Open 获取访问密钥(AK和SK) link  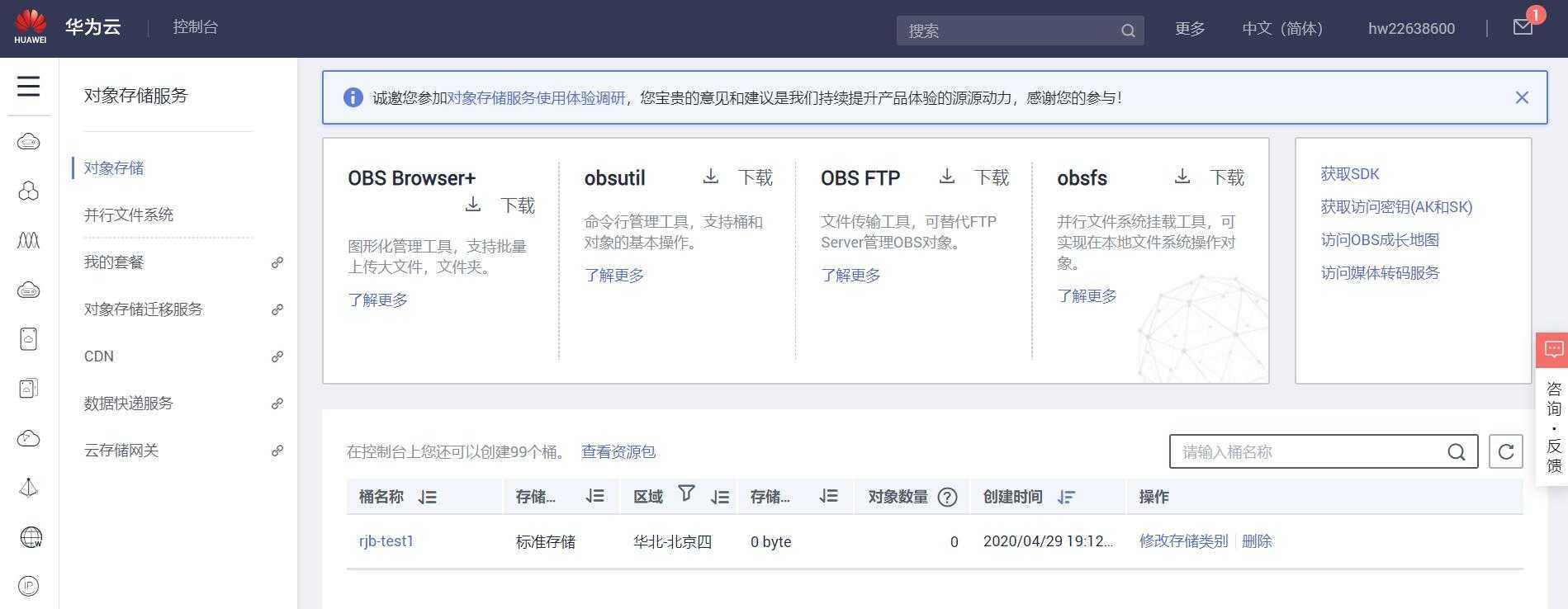pos(1396,207)
